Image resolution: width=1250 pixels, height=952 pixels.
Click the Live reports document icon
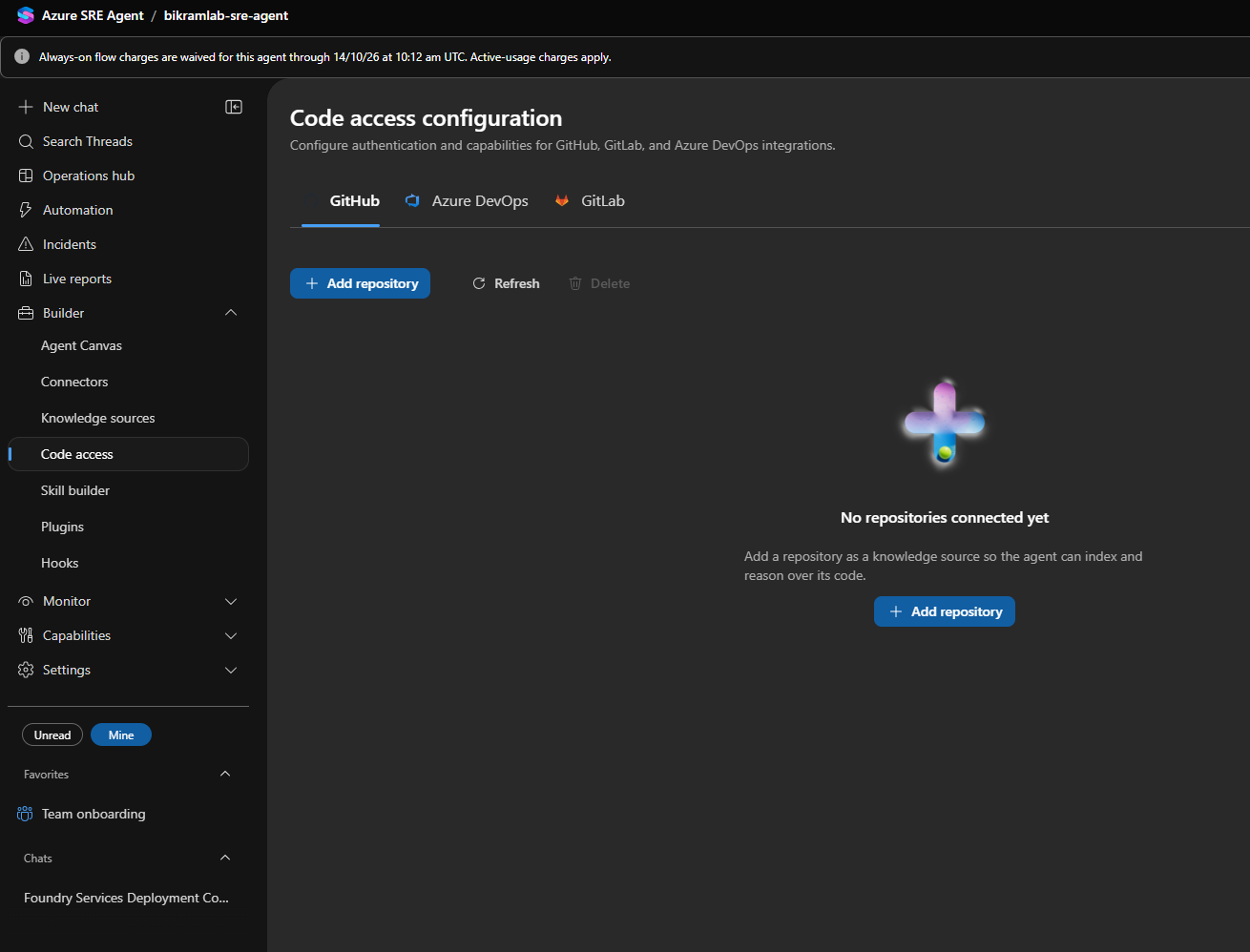click(x=26, y=279)
